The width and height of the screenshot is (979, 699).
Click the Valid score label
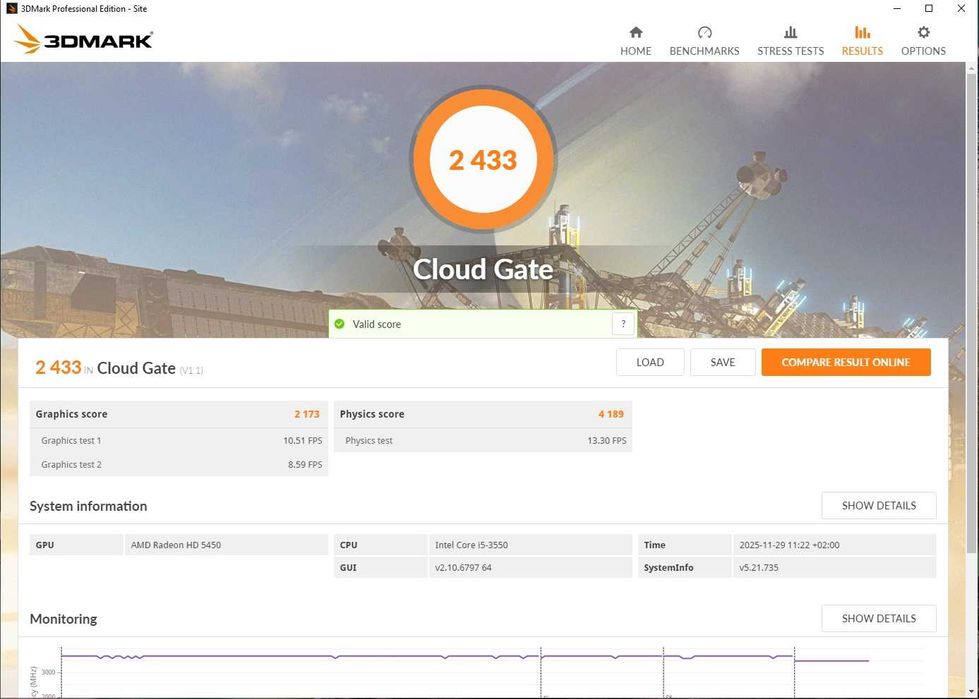tap(376, 324)
